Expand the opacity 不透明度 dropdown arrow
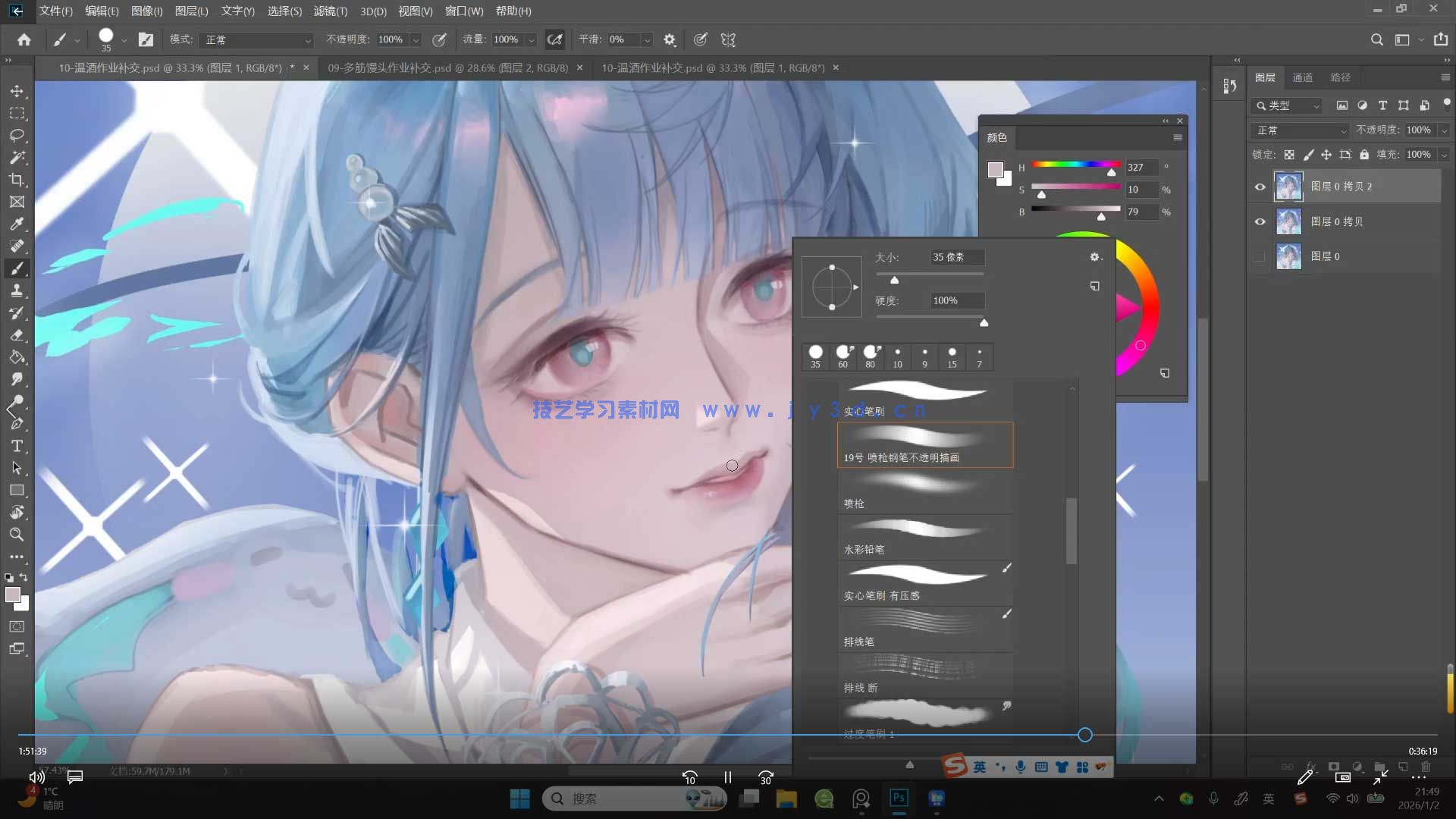This screenshot has width=1456, height=819. 416,39
